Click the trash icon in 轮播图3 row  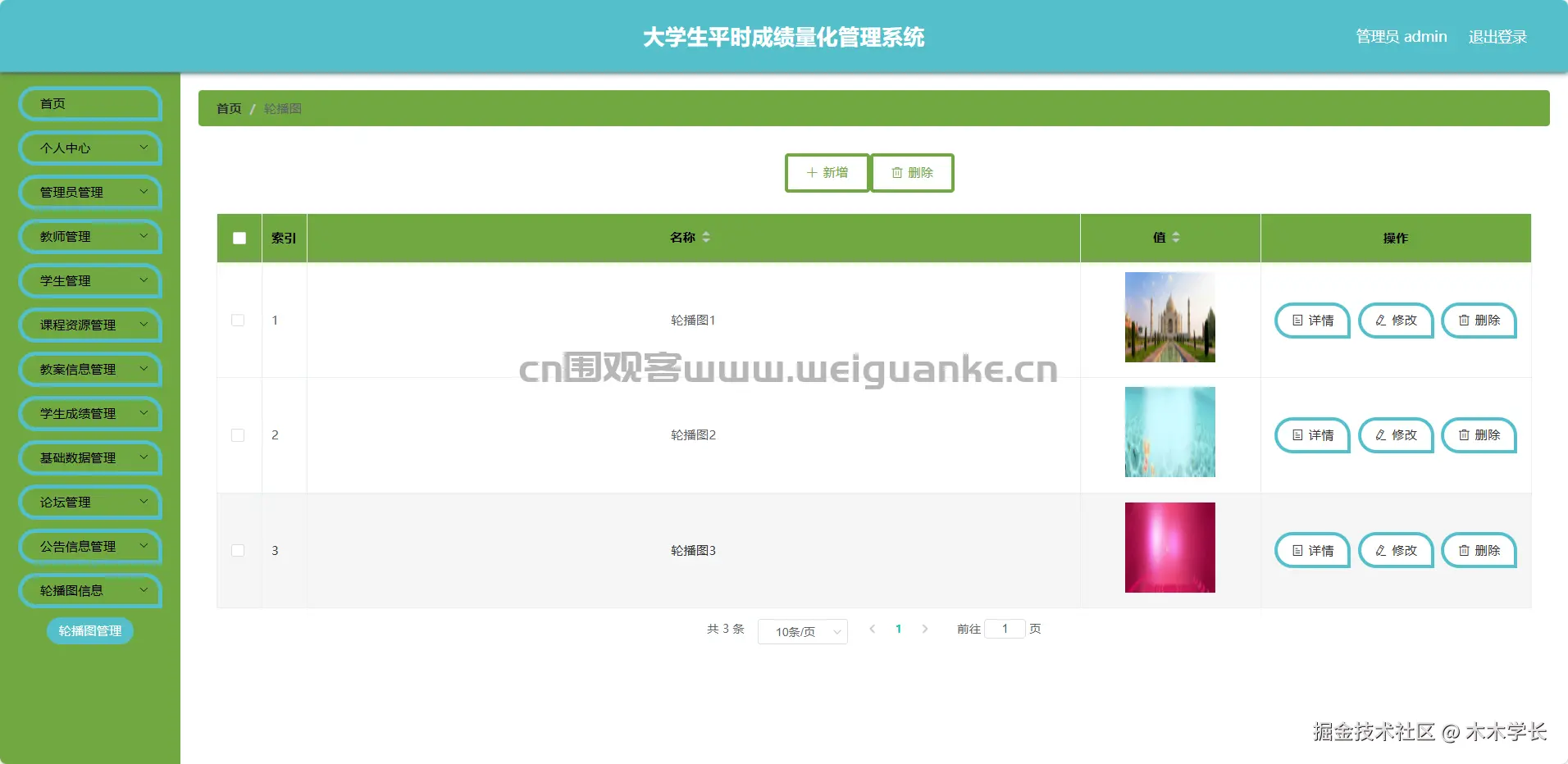pyautogui.click(x=1464, y=551)
